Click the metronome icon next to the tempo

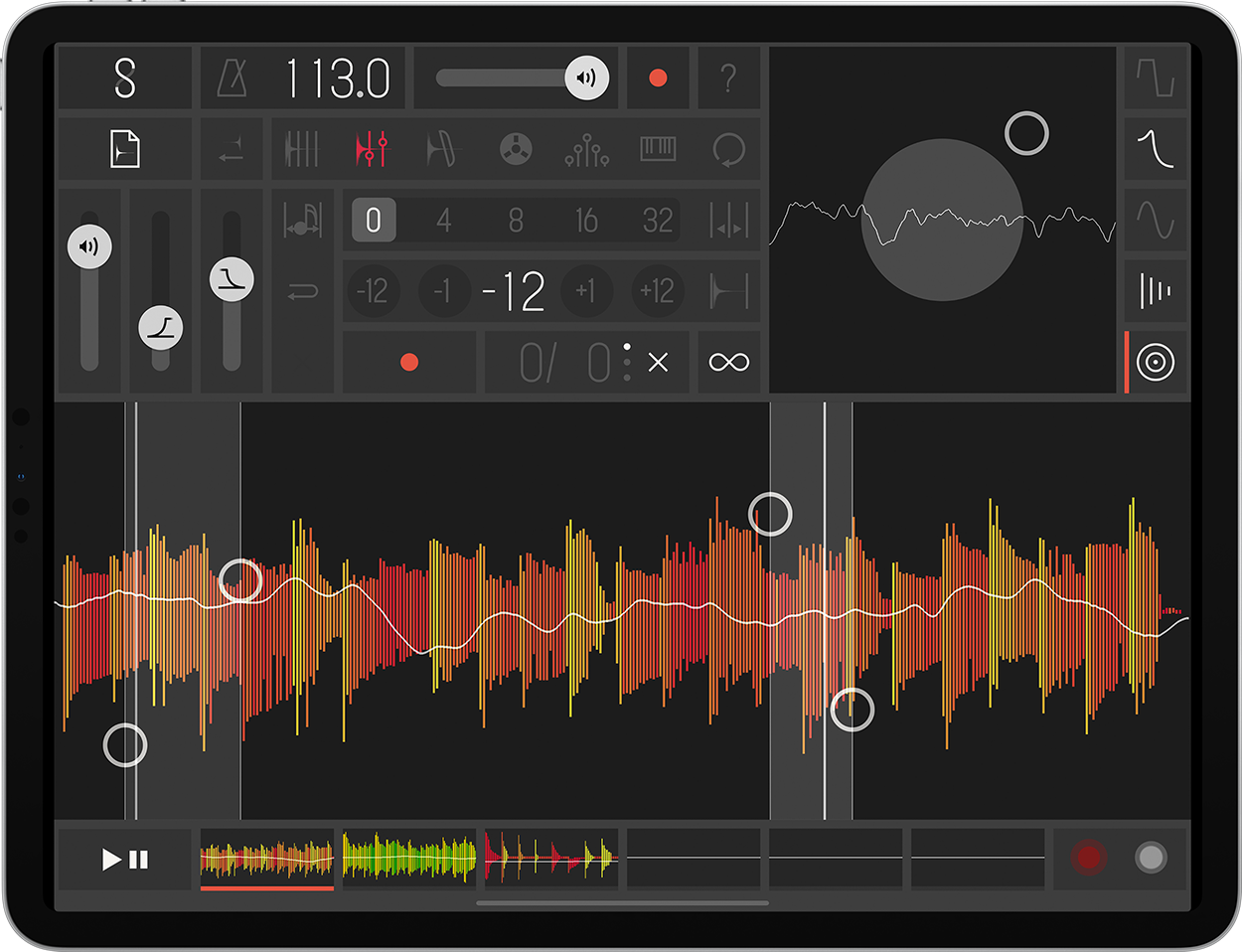(x=231, y=78)
